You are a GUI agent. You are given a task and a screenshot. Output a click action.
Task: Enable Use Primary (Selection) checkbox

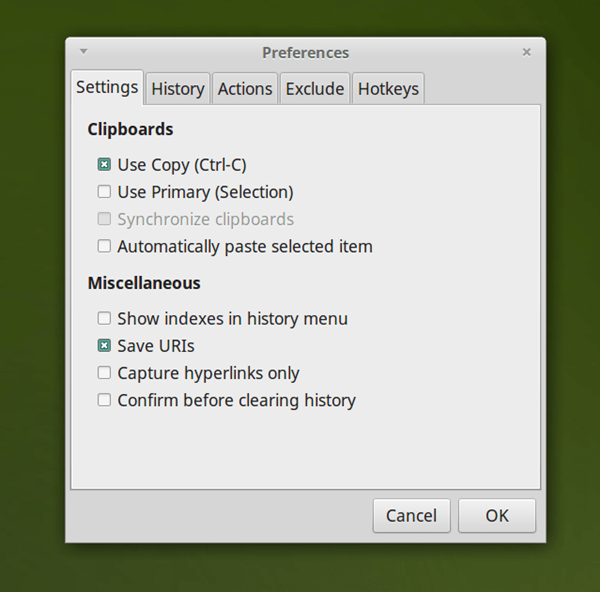pos(104,192)
